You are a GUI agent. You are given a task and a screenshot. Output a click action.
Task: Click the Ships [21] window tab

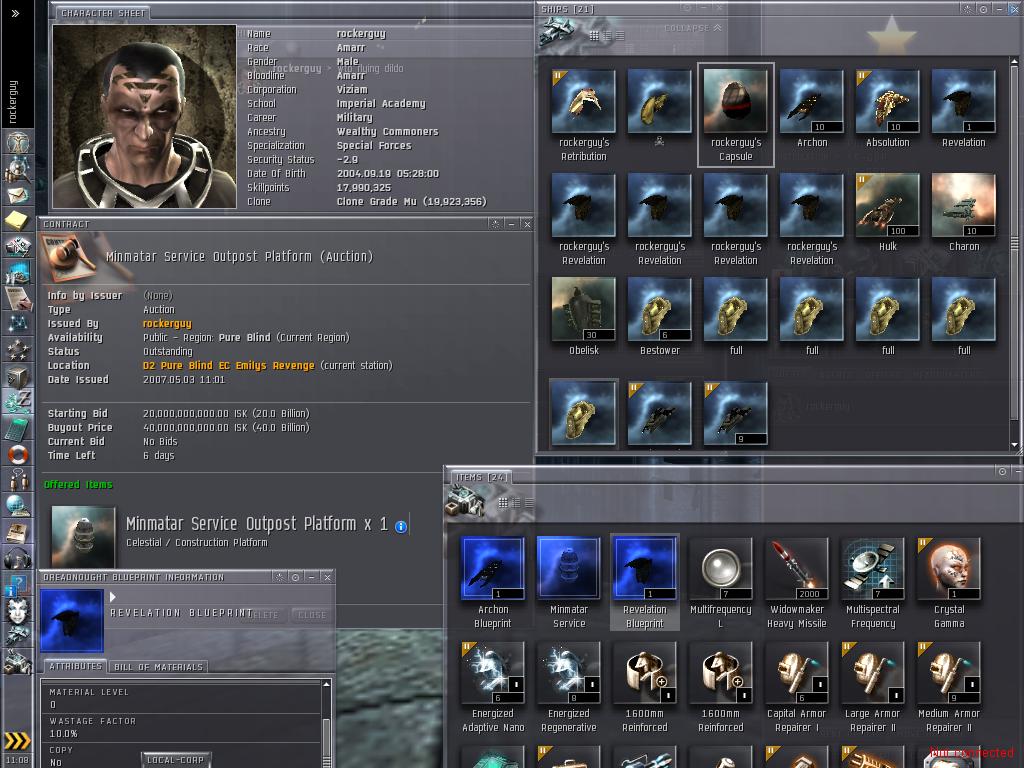(x=568, y=9)
